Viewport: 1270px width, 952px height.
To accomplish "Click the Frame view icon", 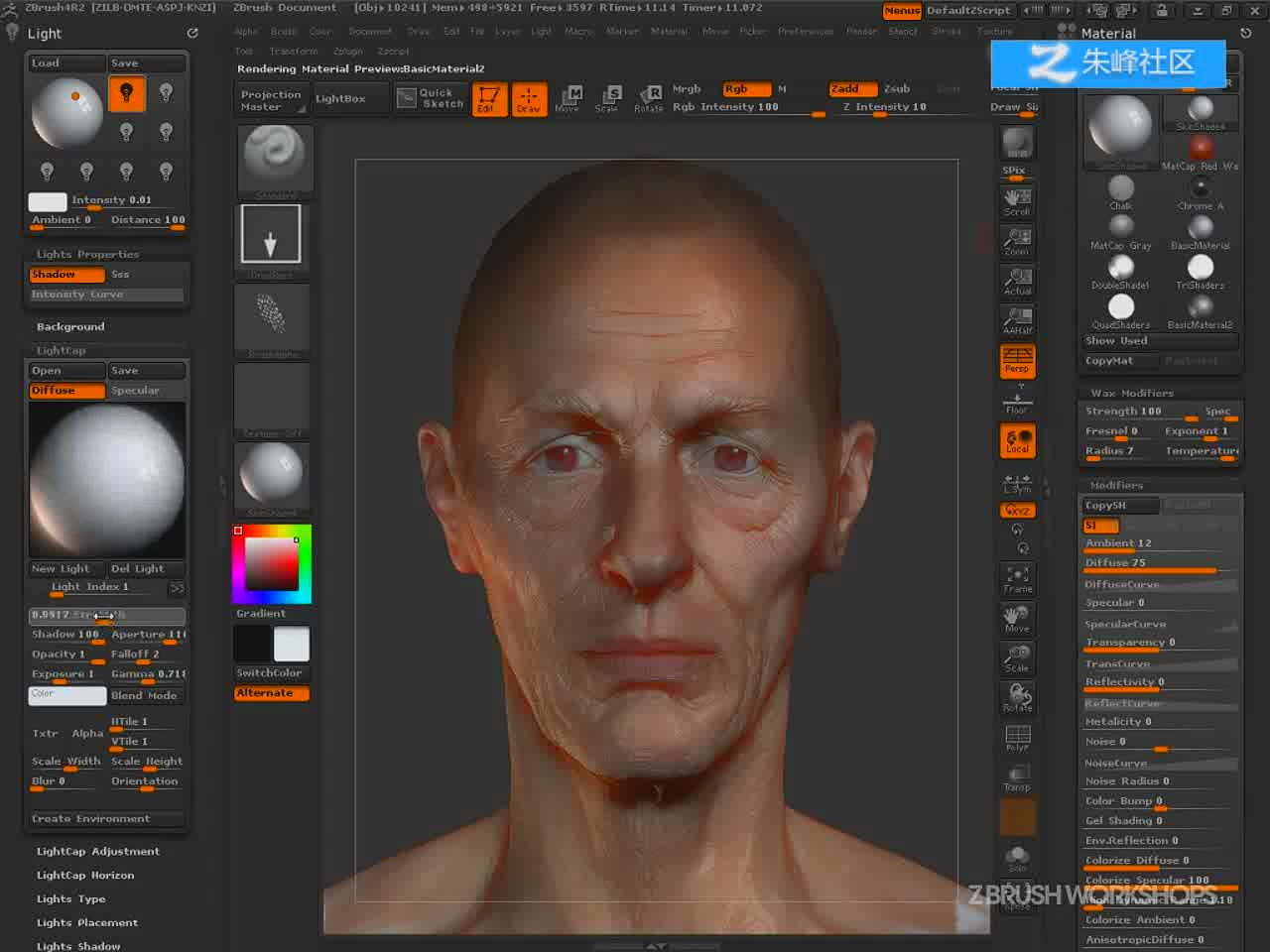I will pyautogui.click(x=1017, y=579).
